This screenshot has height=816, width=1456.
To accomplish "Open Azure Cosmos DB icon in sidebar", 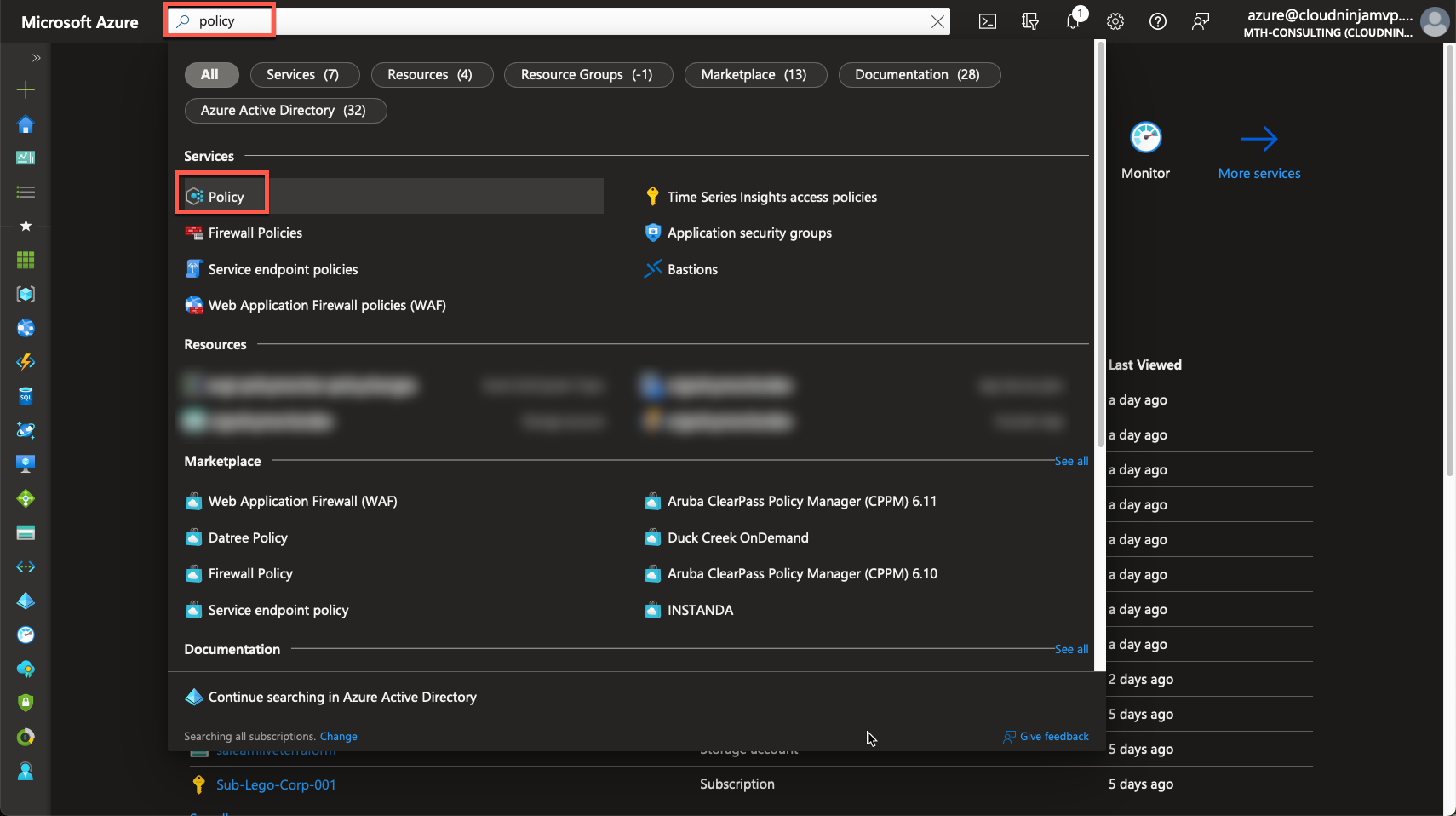I will click(26, 430).
